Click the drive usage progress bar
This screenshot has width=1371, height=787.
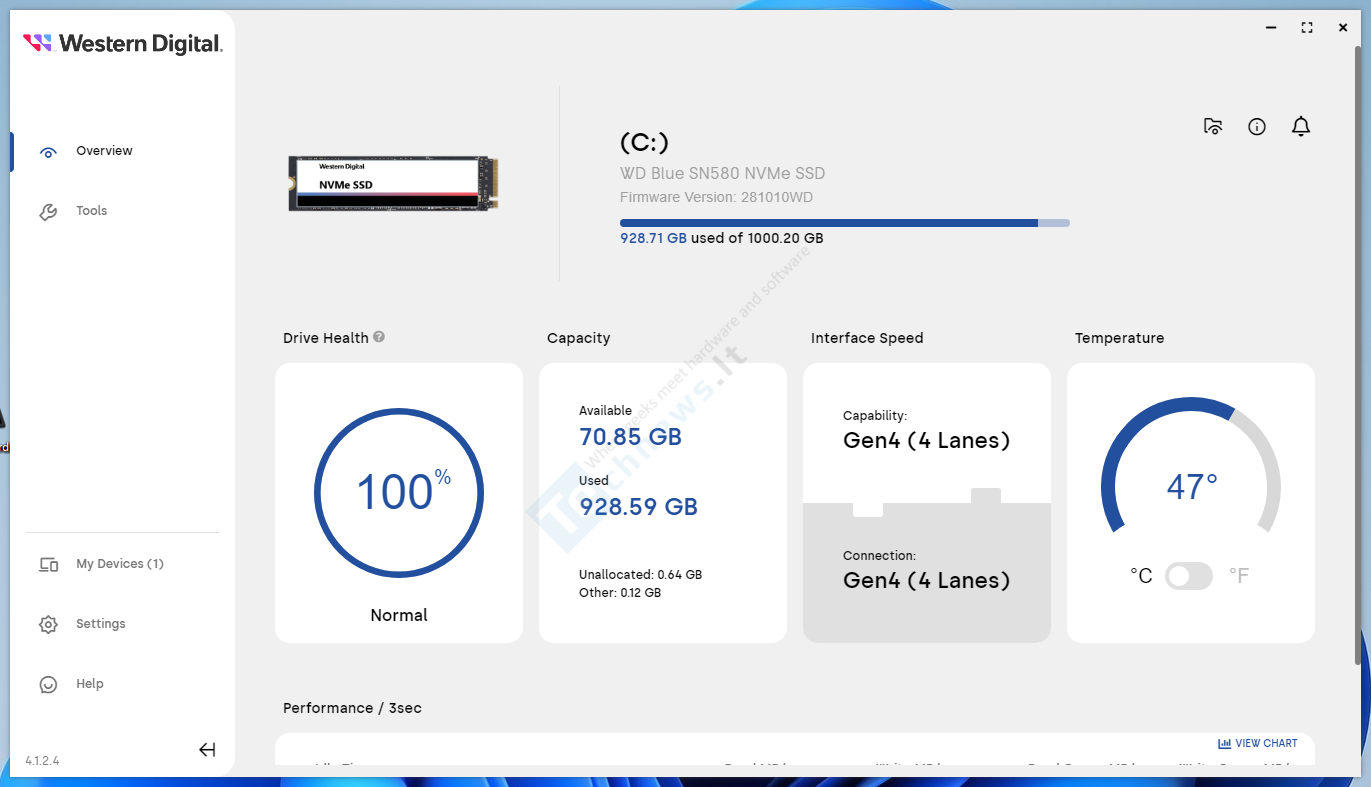(845, 223)
